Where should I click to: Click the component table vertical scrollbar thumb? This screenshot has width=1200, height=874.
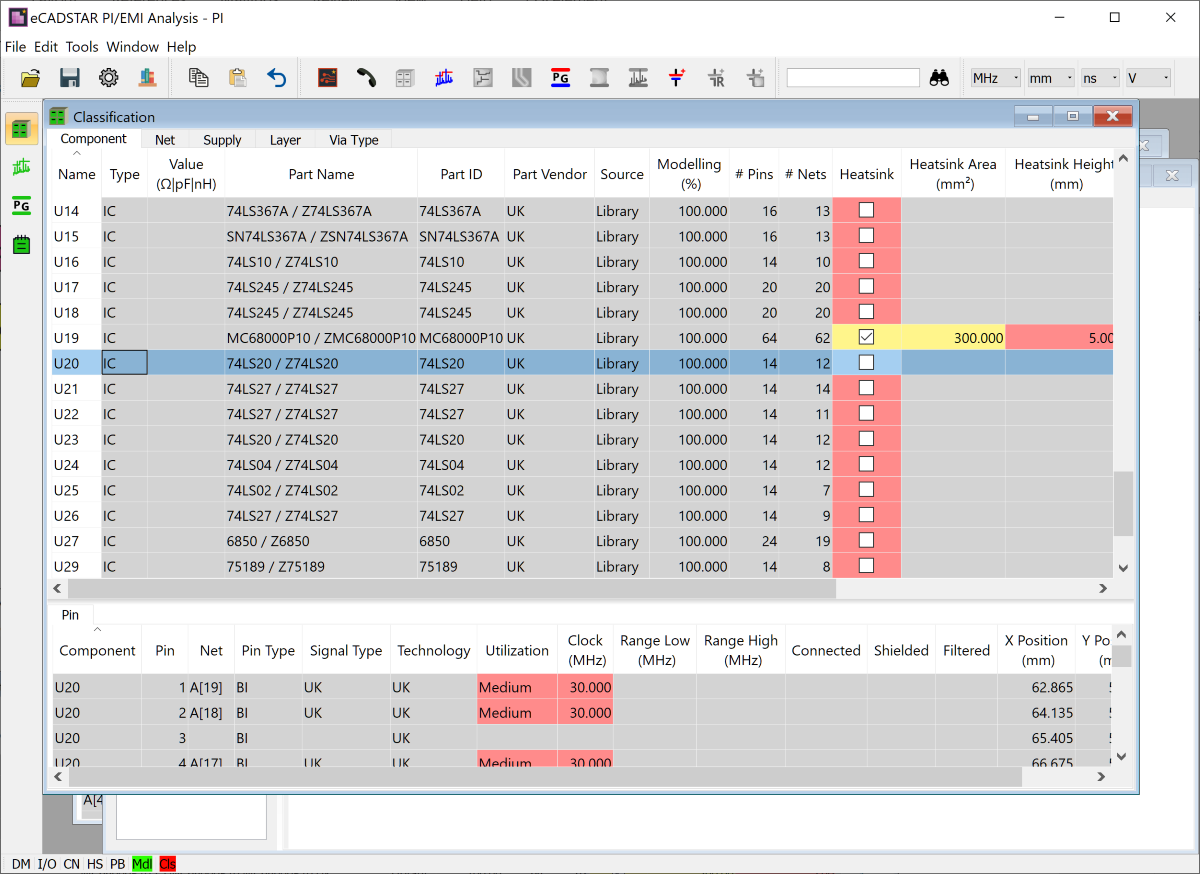point(1123,504)
